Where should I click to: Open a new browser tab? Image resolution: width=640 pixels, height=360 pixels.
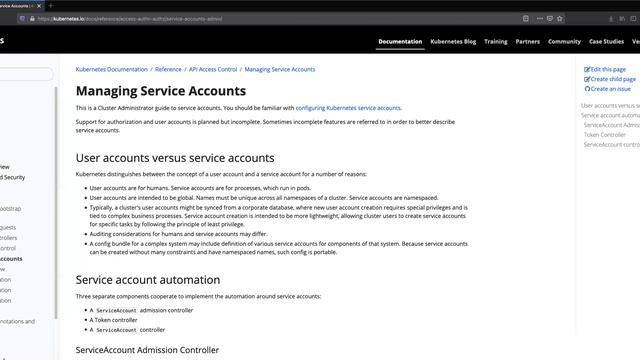pos(51,6)
